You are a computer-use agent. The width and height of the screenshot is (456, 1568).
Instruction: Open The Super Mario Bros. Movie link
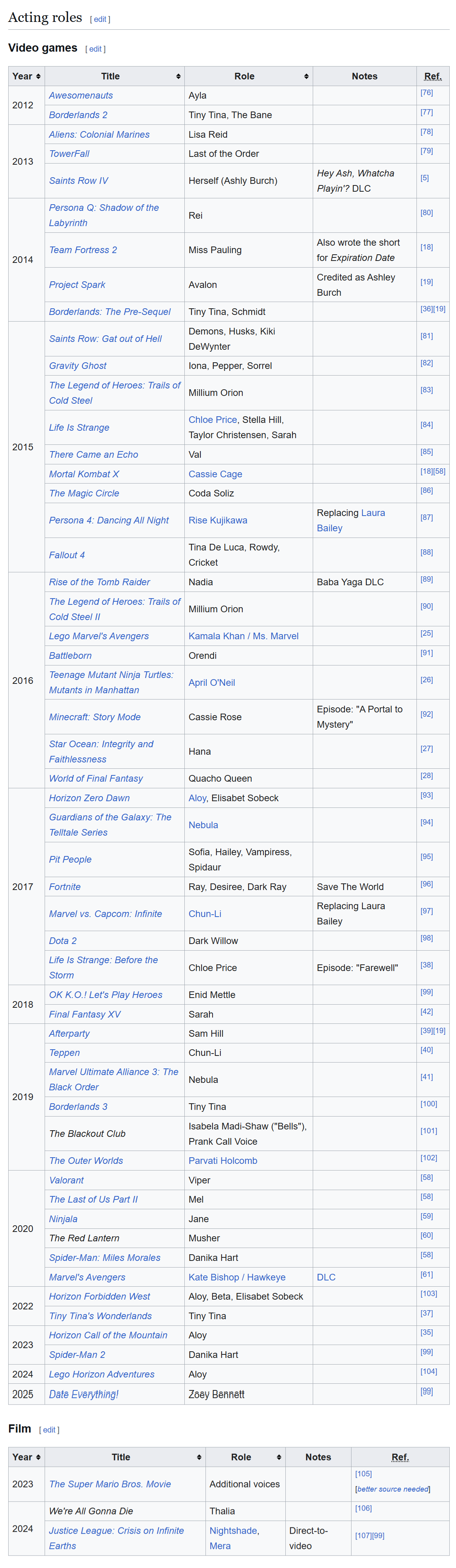coord(110,1484)
